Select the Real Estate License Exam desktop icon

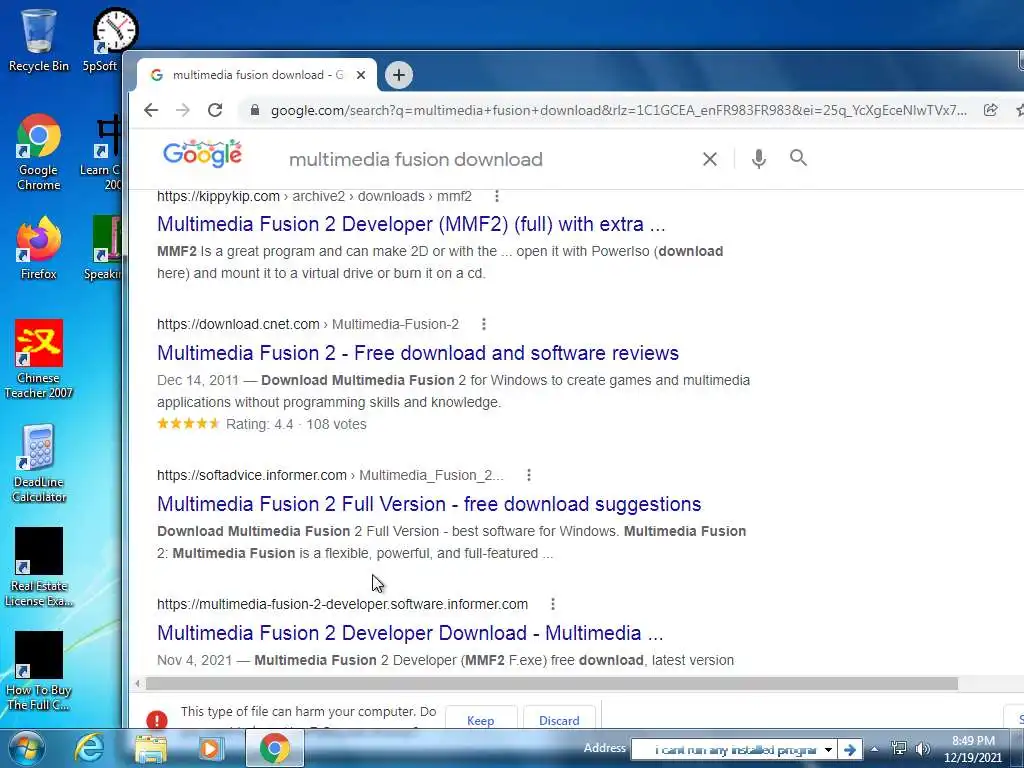tap(39, 568)
